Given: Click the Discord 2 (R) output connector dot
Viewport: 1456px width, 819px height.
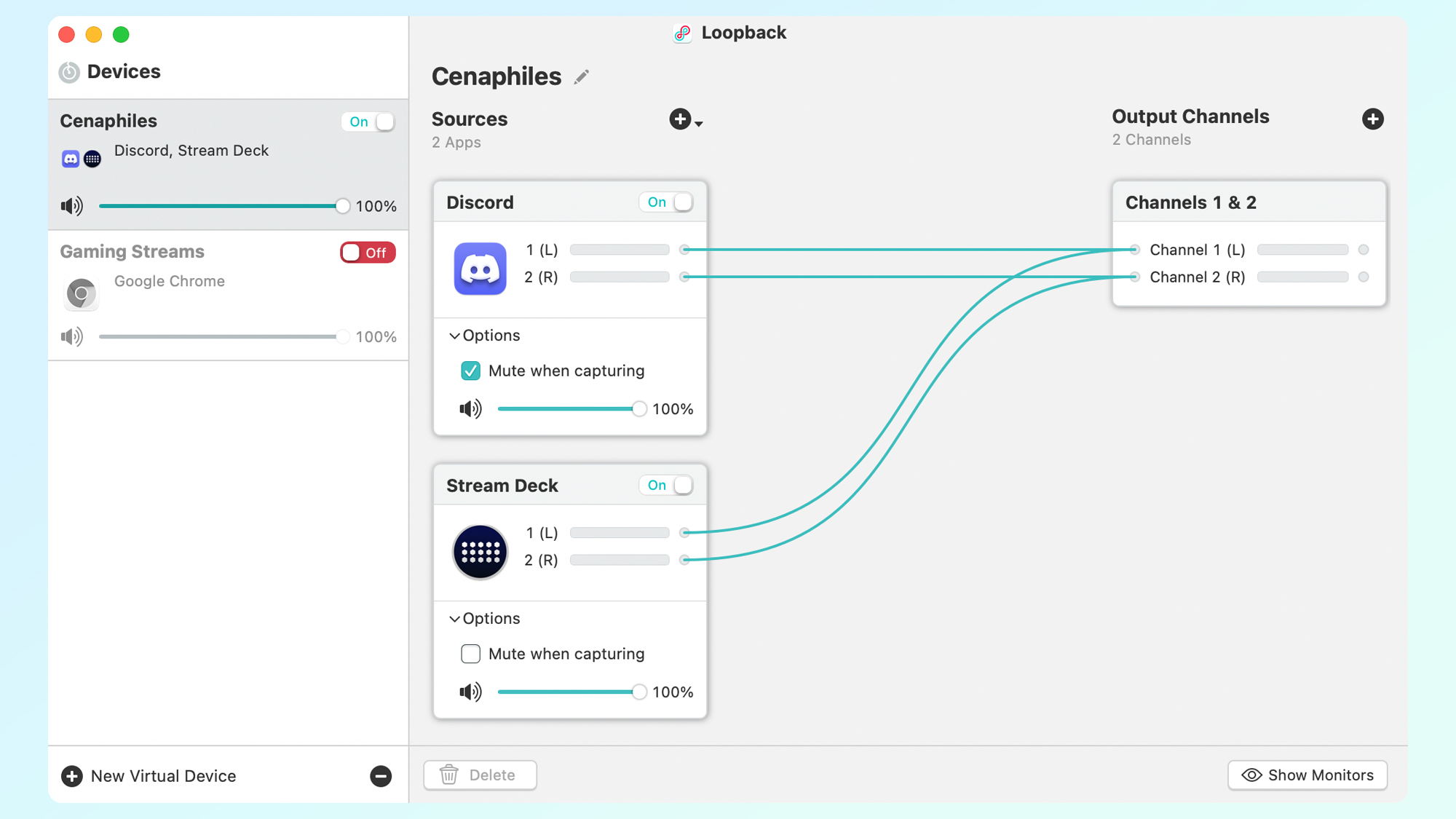Looking at the screenshot, I should pyautogui.click(x=684, y=277).
